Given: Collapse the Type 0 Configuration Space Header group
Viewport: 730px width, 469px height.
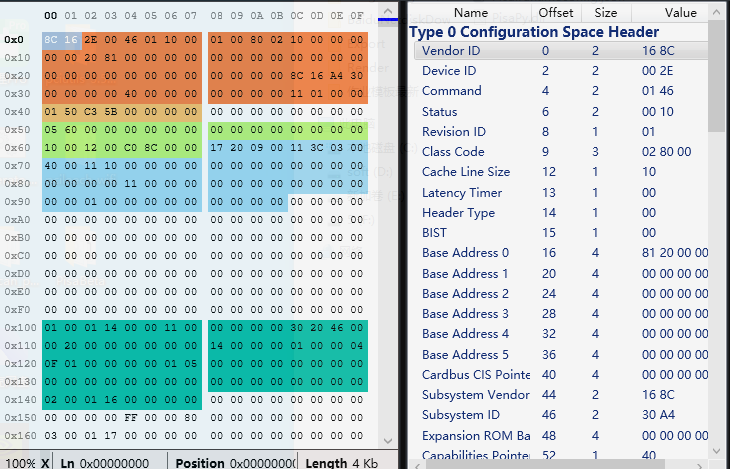Looking at the screenshot, I should point(533,32).
